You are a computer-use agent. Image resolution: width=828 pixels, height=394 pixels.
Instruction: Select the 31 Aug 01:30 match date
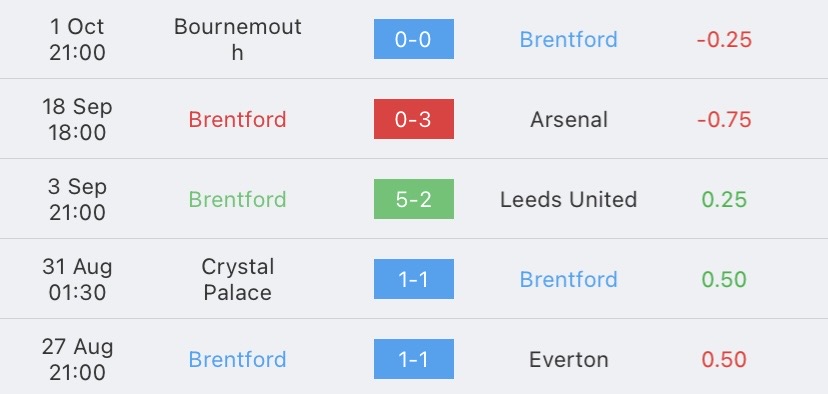click(x=77, y=279)
